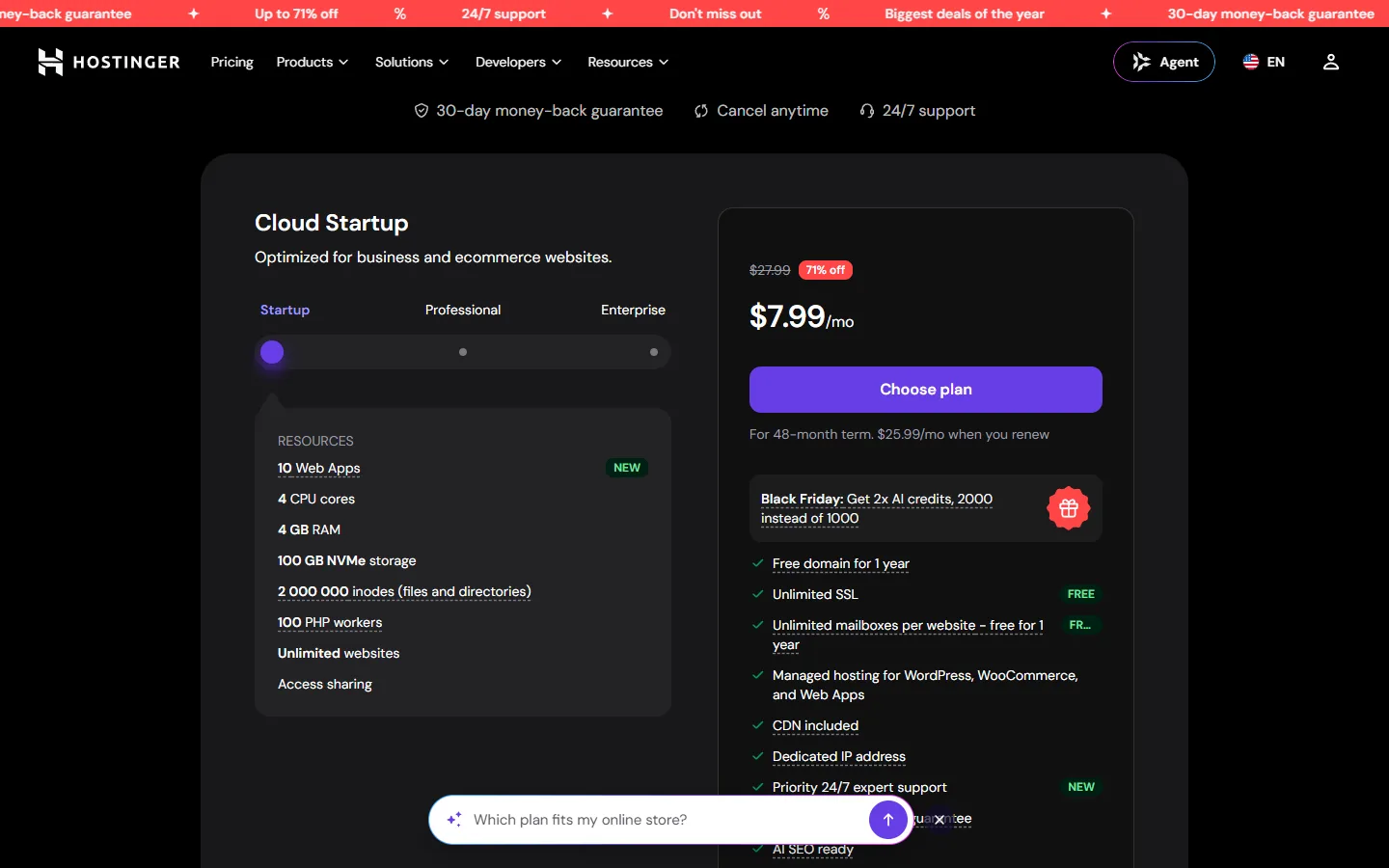Click the headset 24/7 support icon
Viewport: 1389px width, 868px height.
(x=867, y=111)
